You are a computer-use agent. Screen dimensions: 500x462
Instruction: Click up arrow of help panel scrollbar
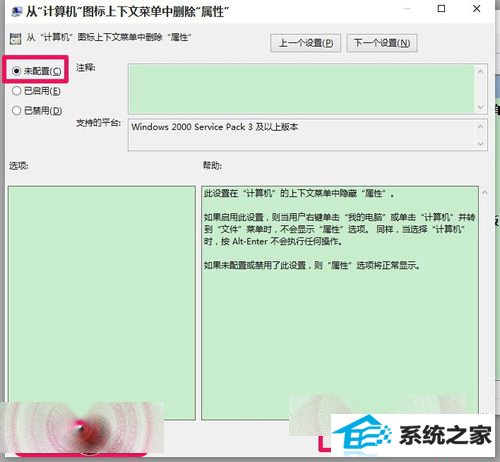[x=485, y=193]
